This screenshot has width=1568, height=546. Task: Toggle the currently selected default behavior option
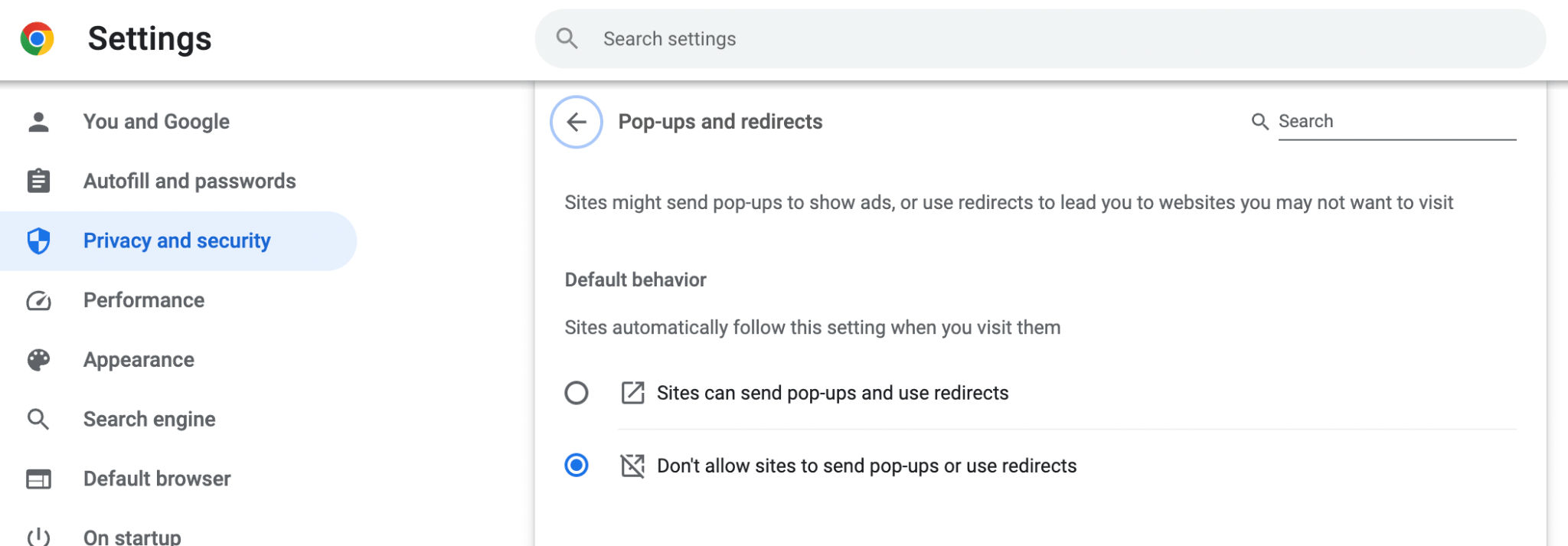click(x=577, y=465)
